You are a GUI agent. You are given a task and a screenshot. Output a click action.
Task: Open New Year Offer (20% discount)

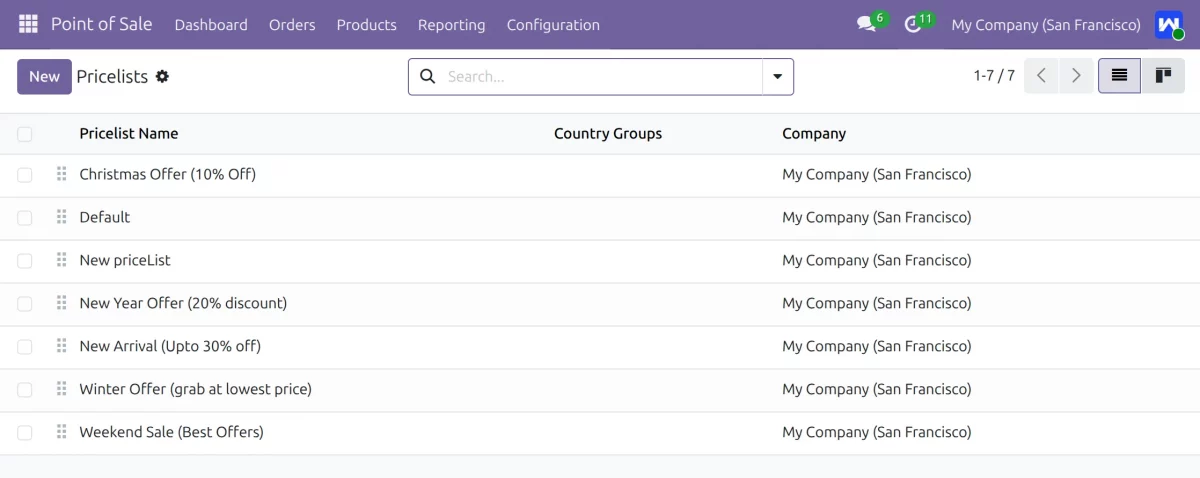pyautogui.click(x=183, y=303)
